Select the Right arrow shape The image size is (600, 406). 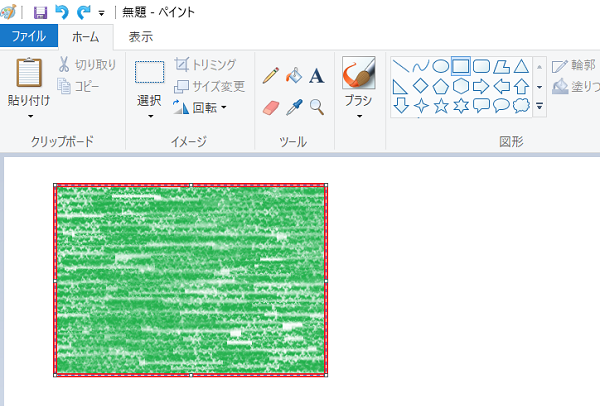click(481, 86)
